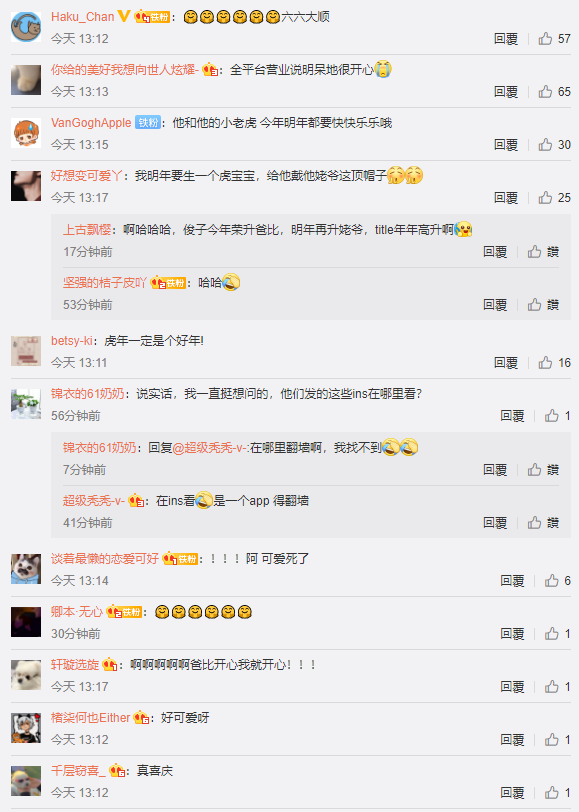Reply to 谈着最懒的恋爱可好's comment
Image resolution: width=579 pixels, height=812 pixels.
click(512, 581)
